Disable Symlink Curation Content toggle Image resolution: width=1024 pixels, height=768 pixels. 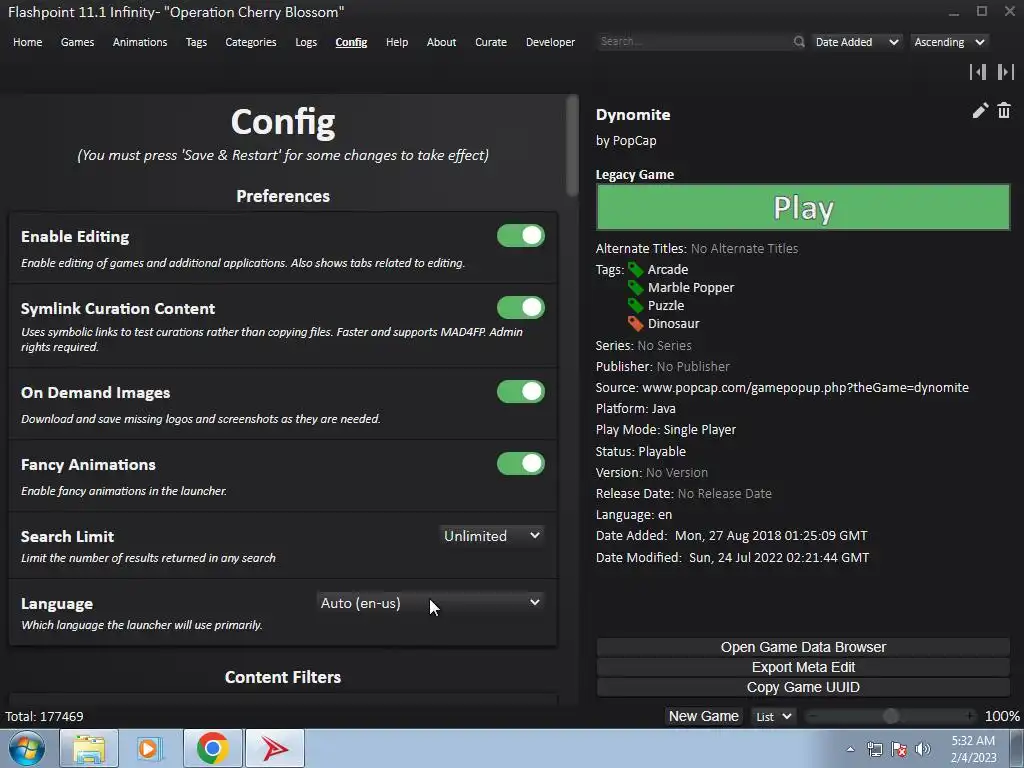[x=520, y=308]
